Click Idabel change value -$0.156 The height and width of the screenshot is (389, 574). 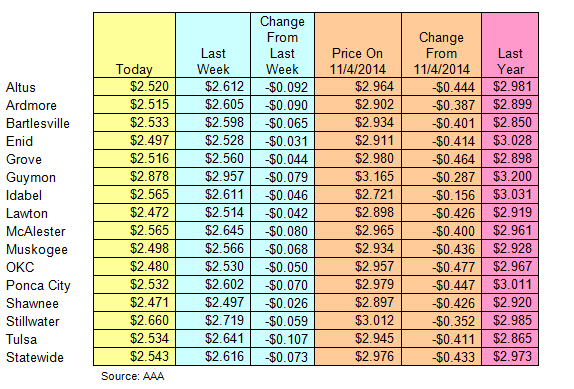[x=453, y=195]
